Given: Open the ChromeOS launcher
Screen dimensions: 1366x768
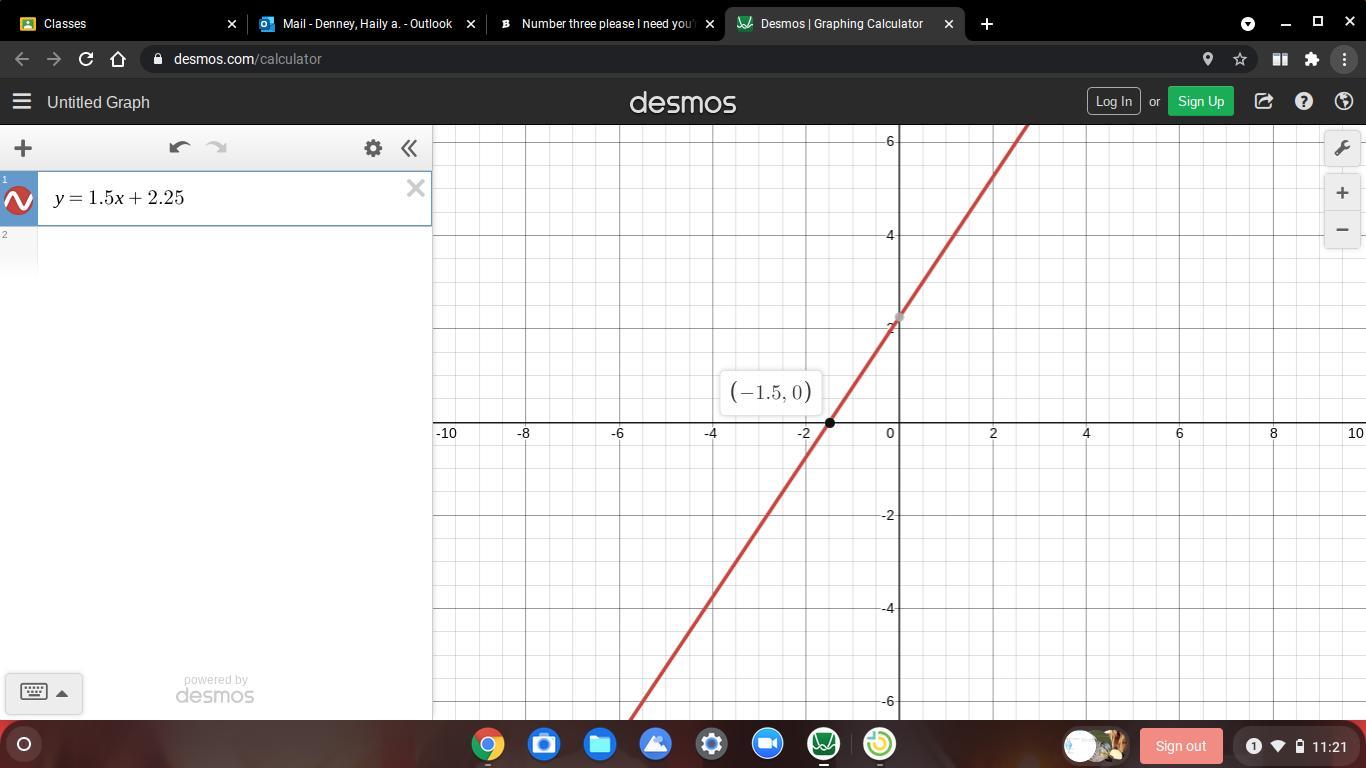Looking at the screenshot, I should [x=24, y=744].
